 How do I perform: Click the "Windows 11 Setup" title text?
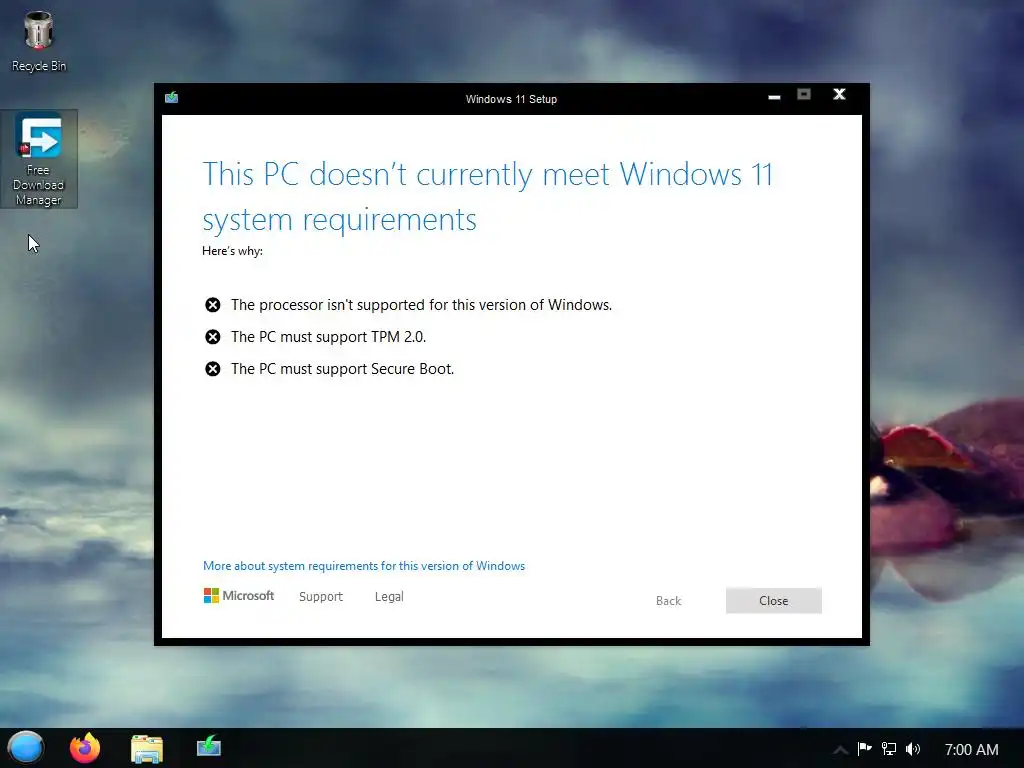click(511, 99)
